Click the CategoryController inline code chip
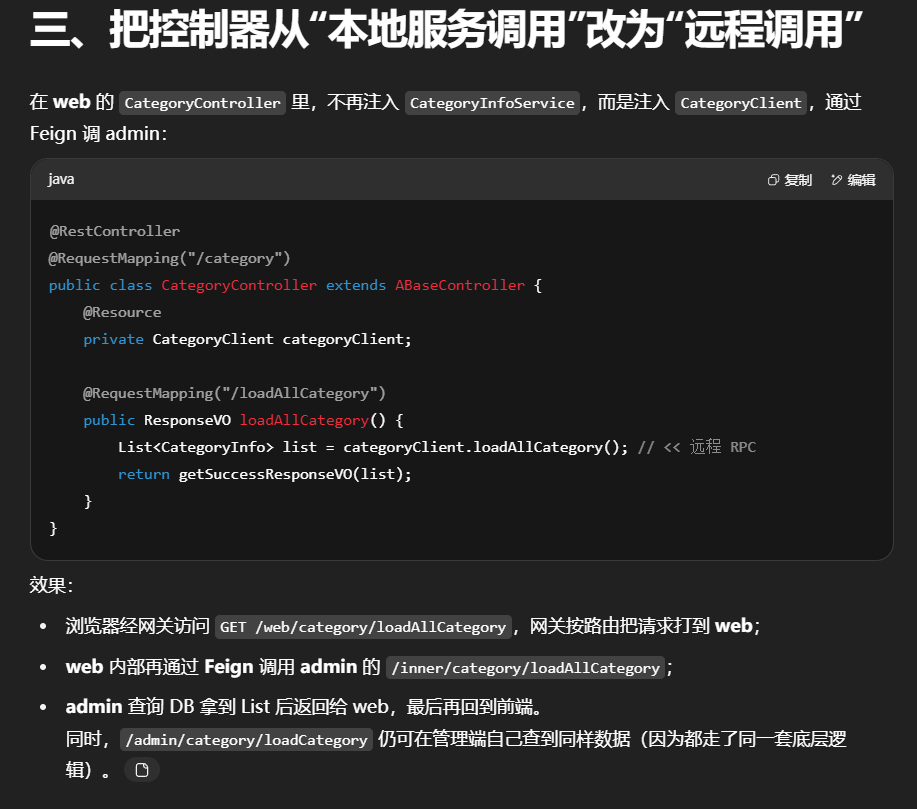 click(x=202, y=103)
